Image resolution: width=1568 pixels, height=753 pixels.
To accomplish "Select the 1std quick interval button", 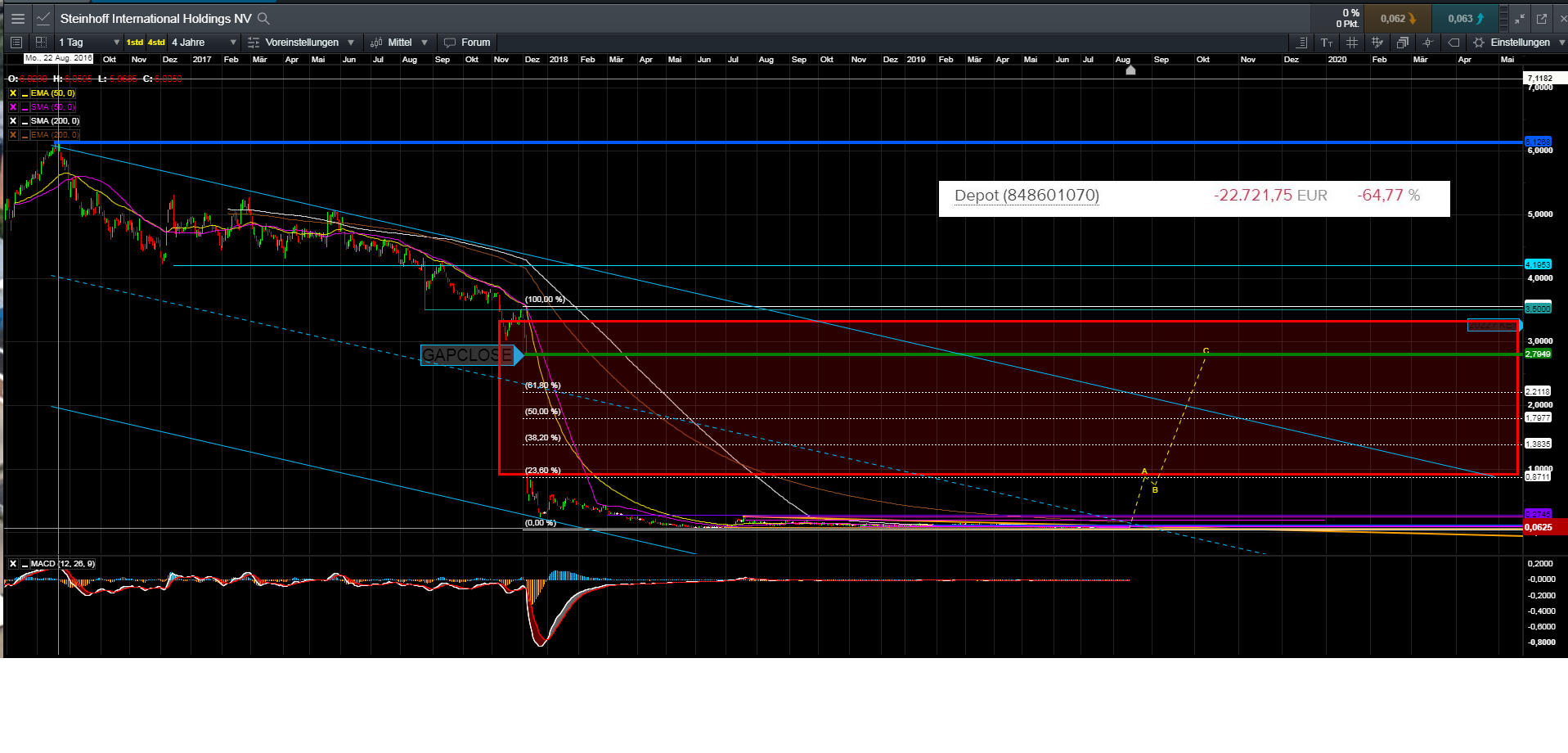I will click(135, 43).
